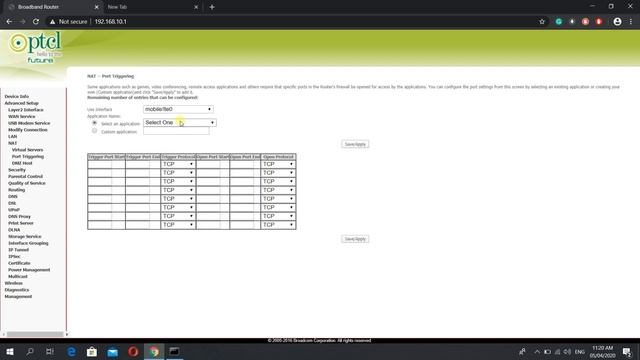The image size is (640, 360).
Task: Open DMZ Host in the sidebar
Action: pos(22,163)
